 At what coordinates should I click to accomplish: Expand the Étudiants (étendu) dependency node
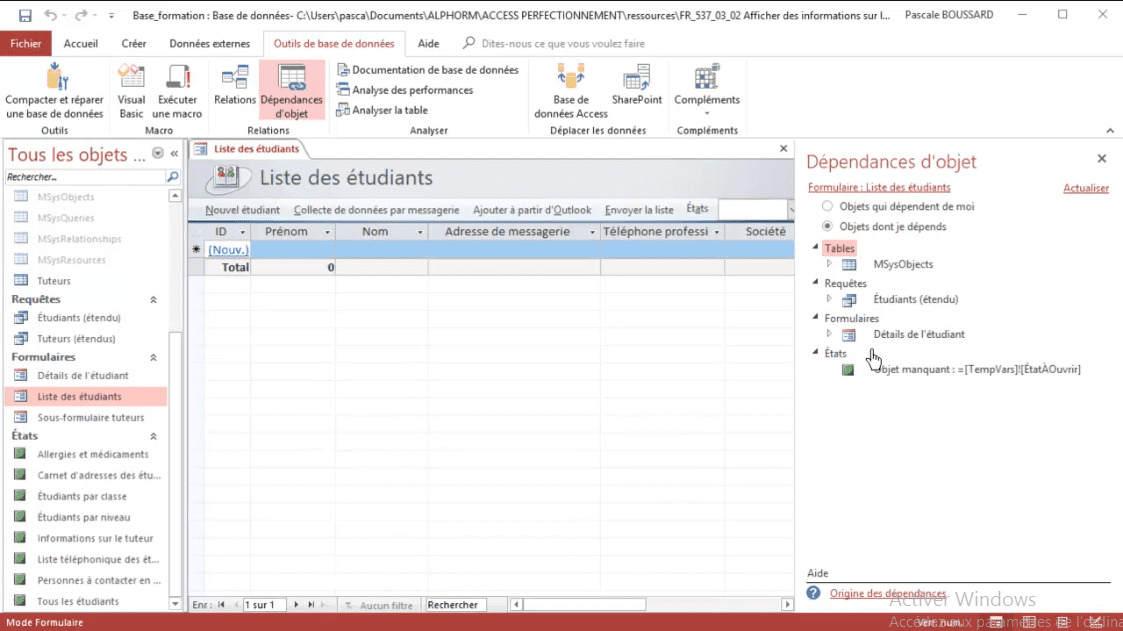click(827, 299)
